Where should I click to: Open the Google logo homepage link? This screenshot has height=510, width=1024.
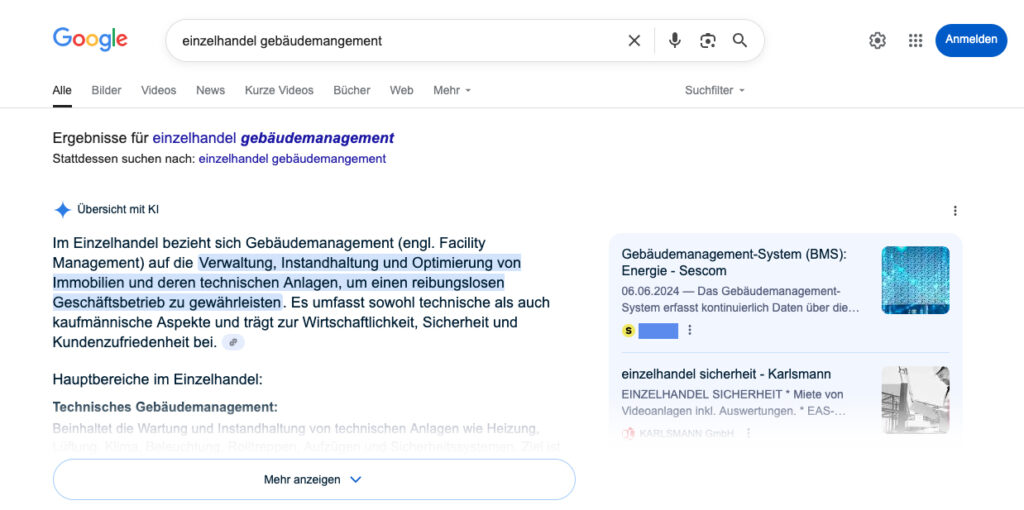click(x=90, y=39)
